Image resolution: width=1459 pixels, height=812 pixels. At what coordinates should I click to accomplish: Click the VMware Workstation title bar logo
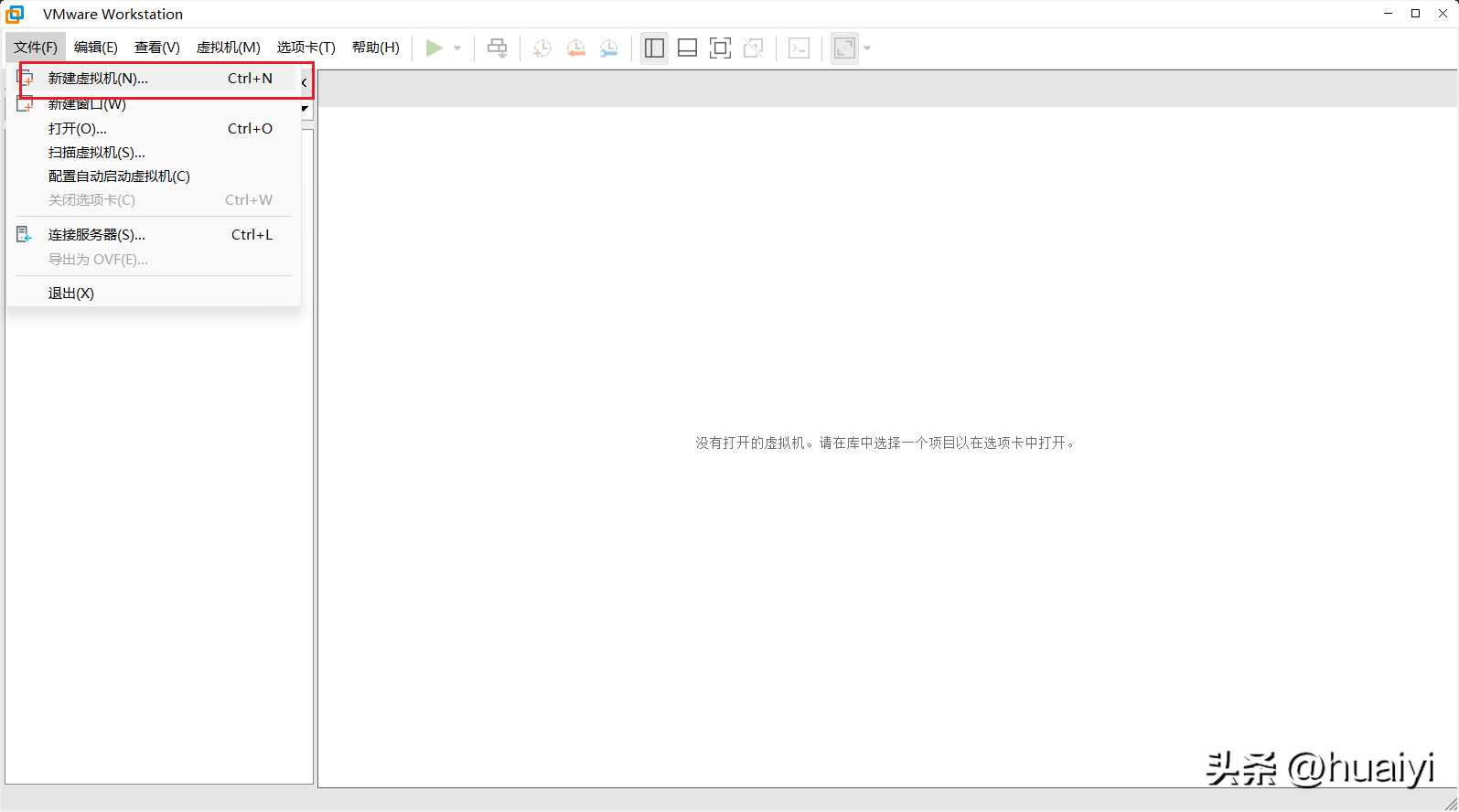(15, 14)
